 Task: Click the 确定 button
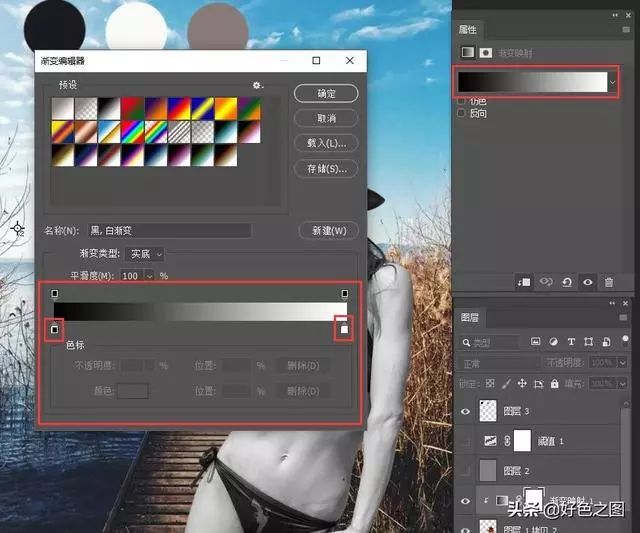(325, 93)
